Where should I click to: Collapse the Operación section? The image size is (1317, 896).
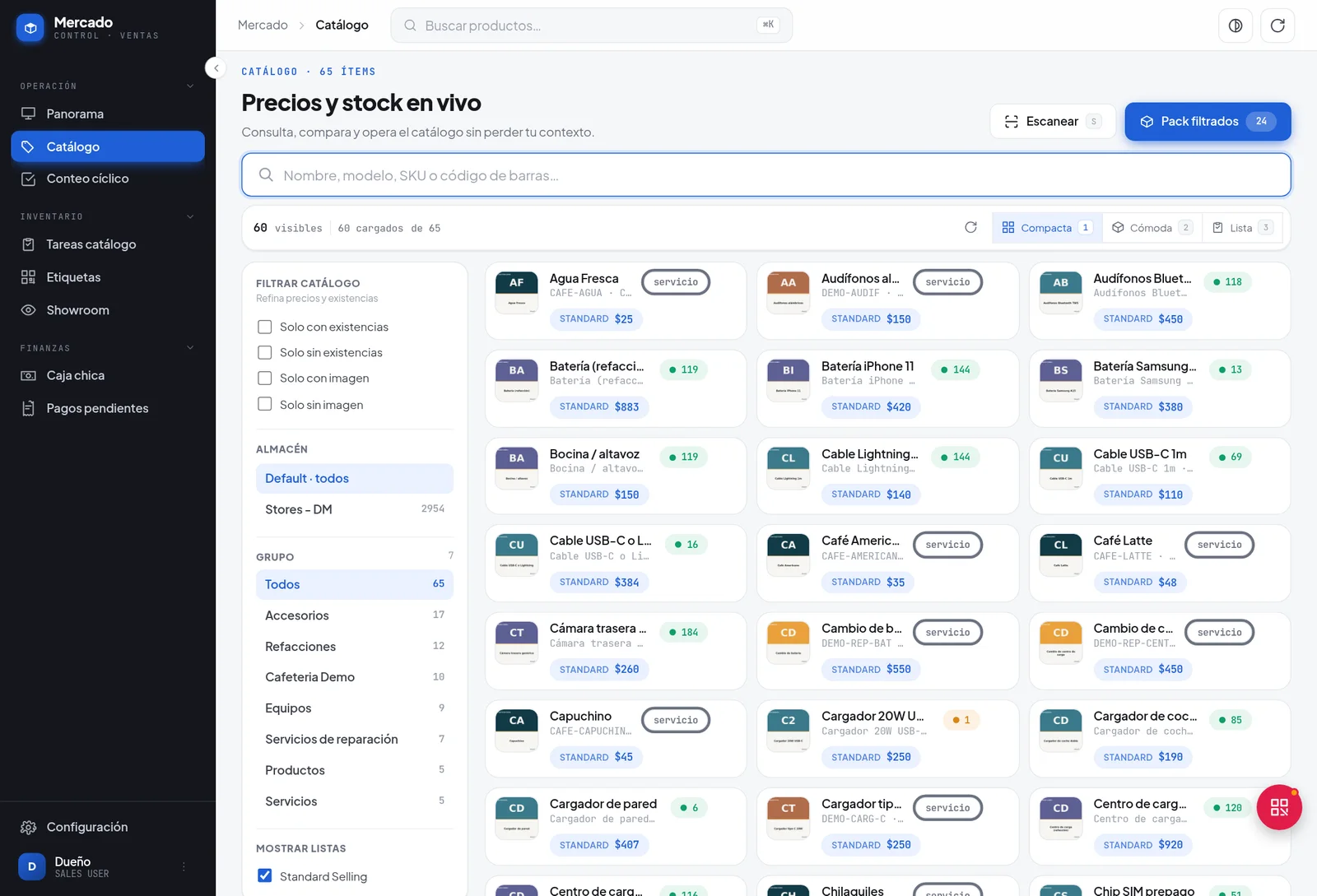click(x=190, y=86)
